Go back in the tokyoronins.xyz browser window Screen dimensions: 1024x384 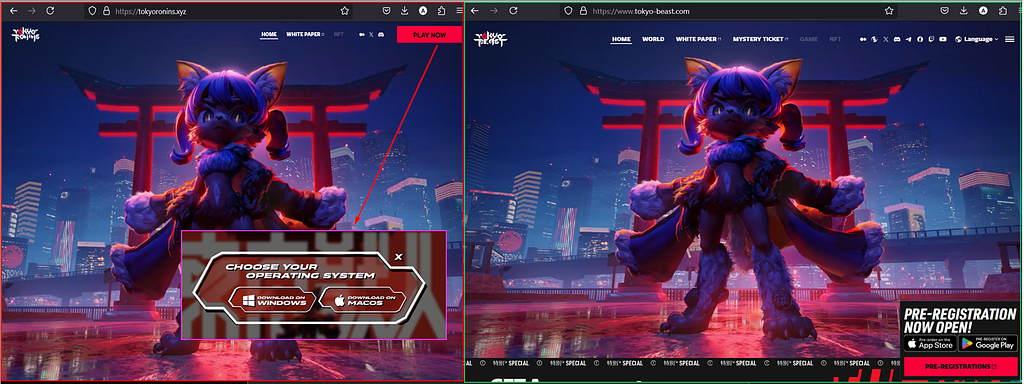point(13,11)
